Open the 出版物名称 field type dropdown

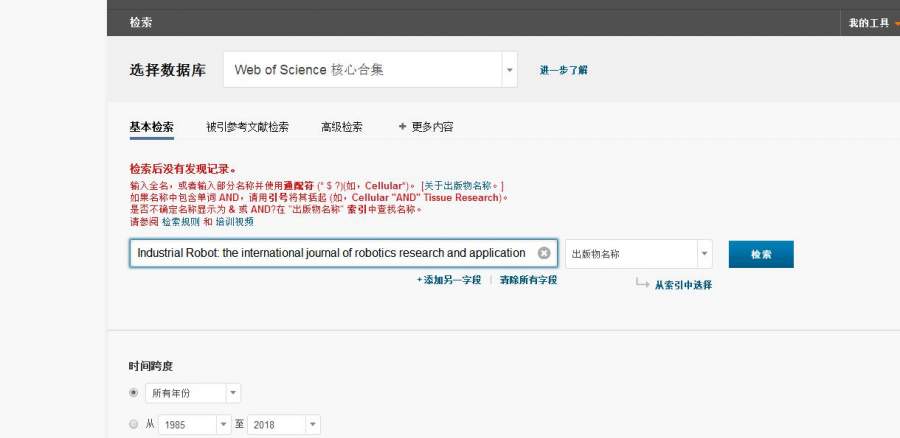639,254
